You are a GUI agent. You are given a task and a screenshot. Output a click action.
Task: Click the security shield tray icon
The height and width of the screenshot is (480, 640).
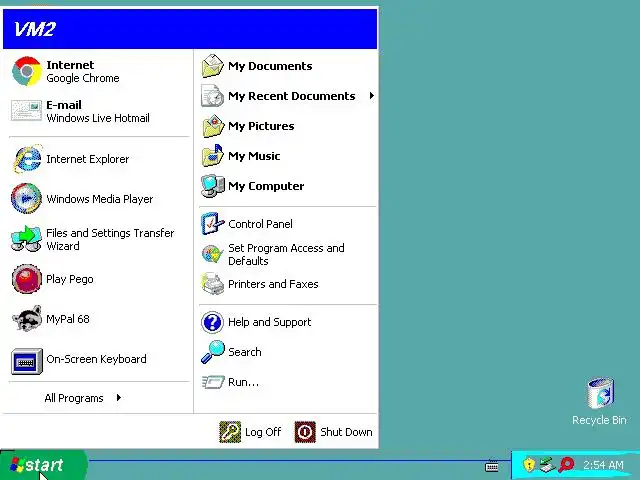click(529, 464)
